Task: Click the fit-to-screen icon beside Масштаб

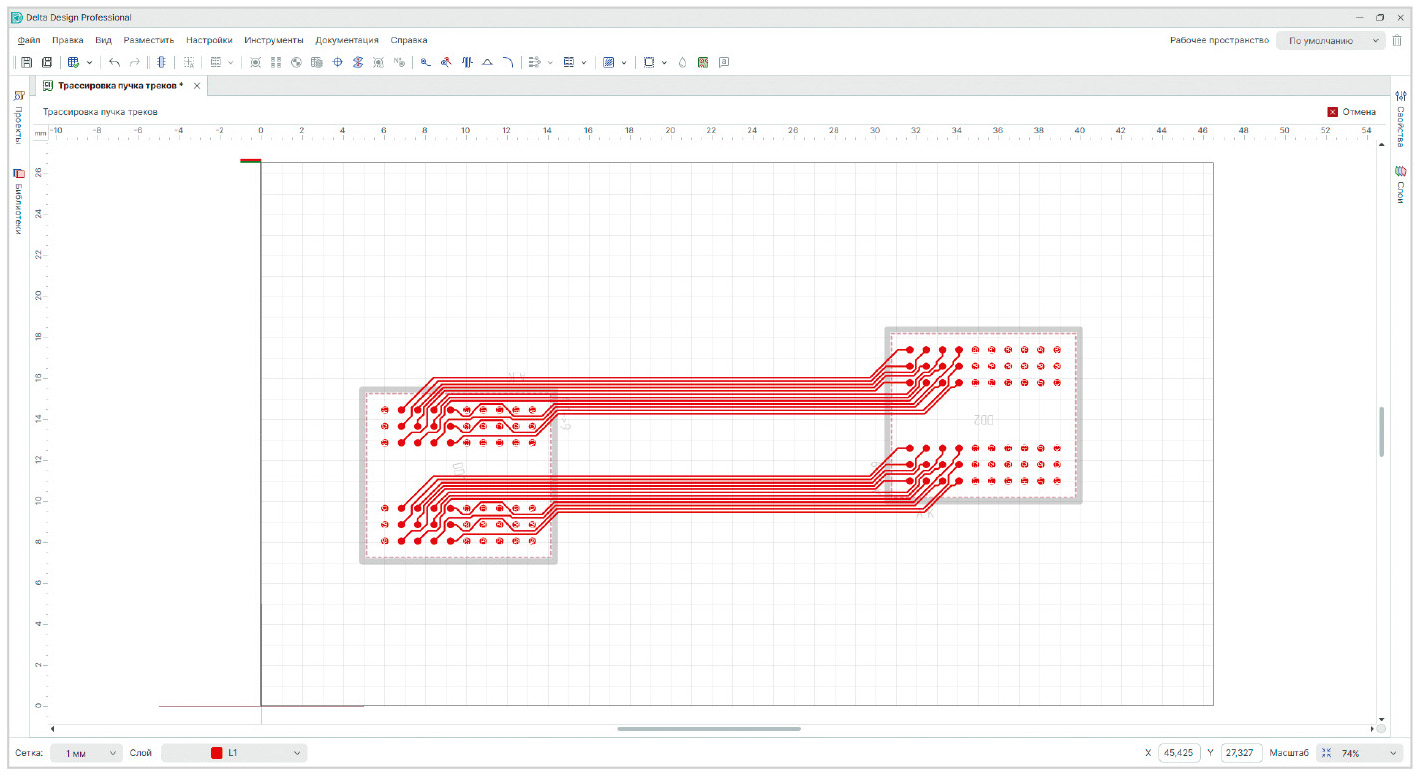Action: (1326, 753)
